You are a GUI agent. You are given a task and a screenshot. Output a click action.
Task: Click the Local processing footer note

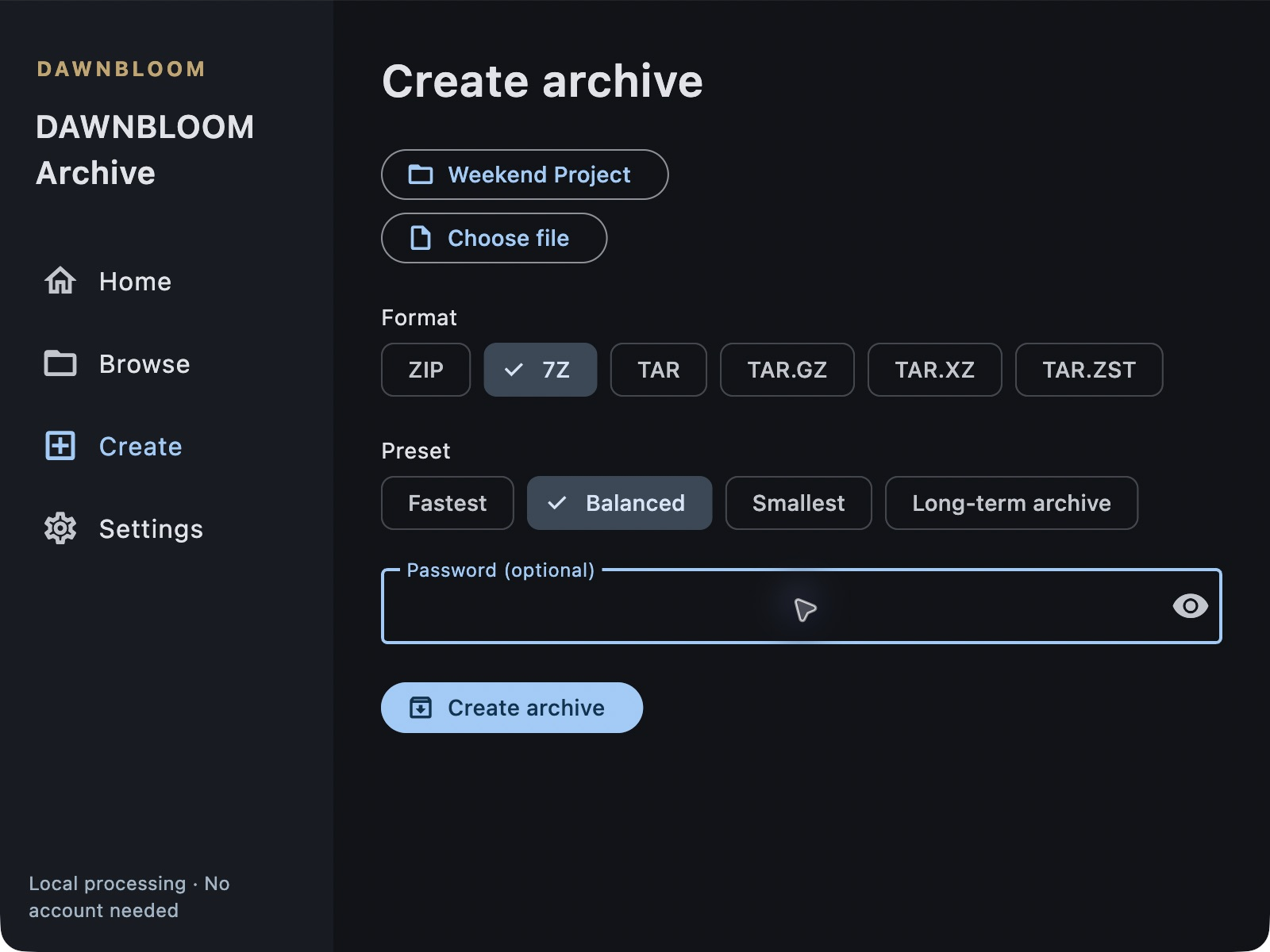tap(129, 897)
